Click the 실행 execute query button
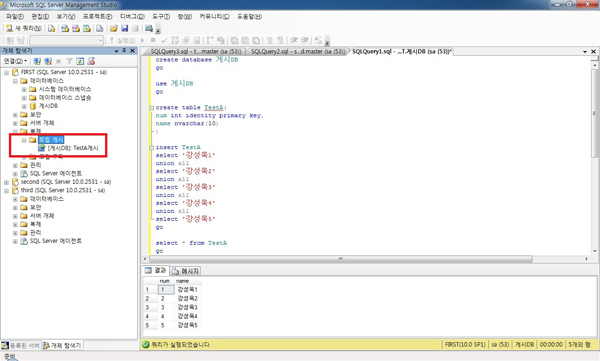 (122, 40)
